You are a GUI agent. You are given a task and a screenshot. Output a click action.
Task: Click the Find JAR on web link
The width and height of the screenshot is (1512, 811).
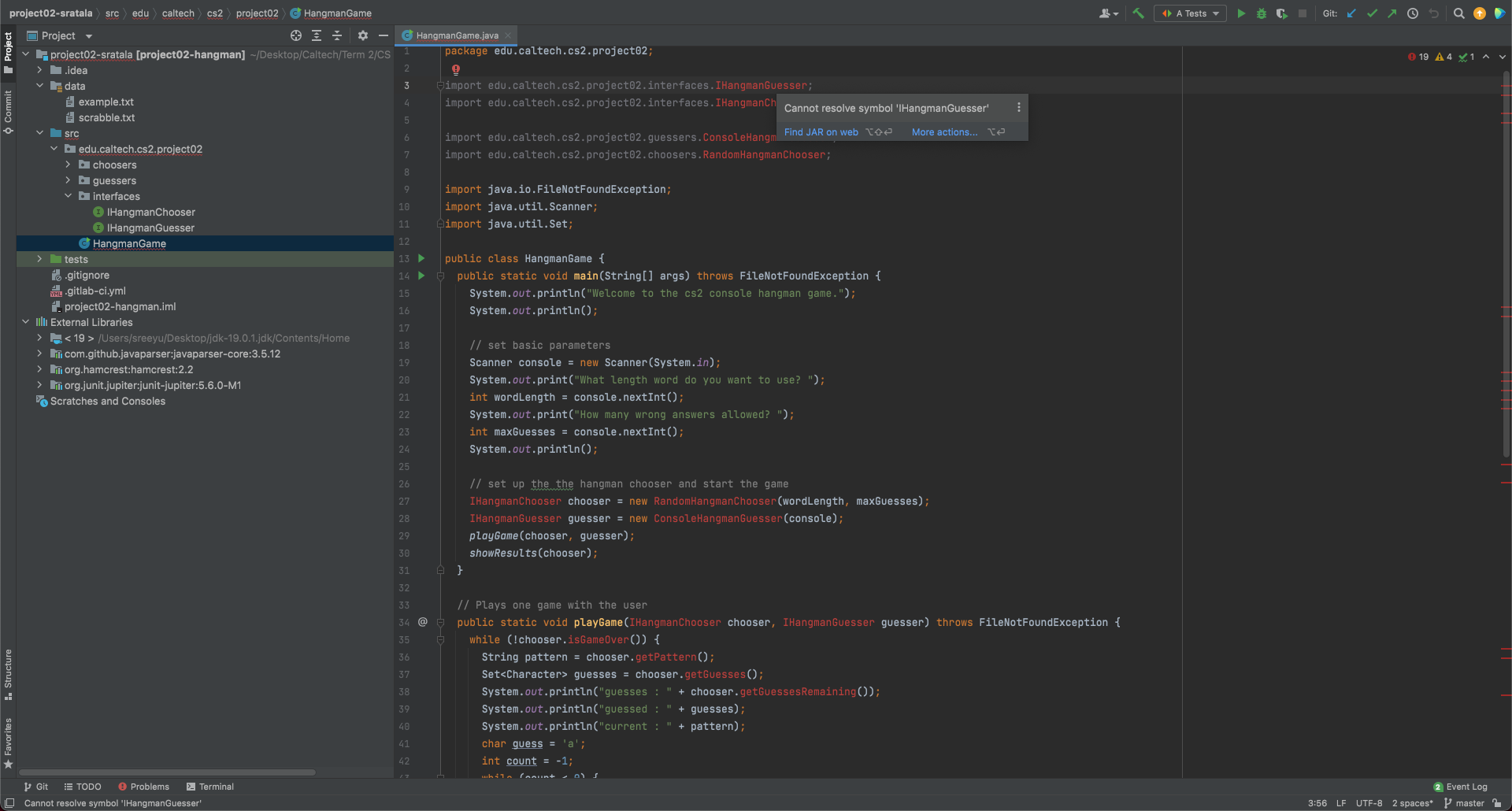pyautogui.click(x=821, y=132)
